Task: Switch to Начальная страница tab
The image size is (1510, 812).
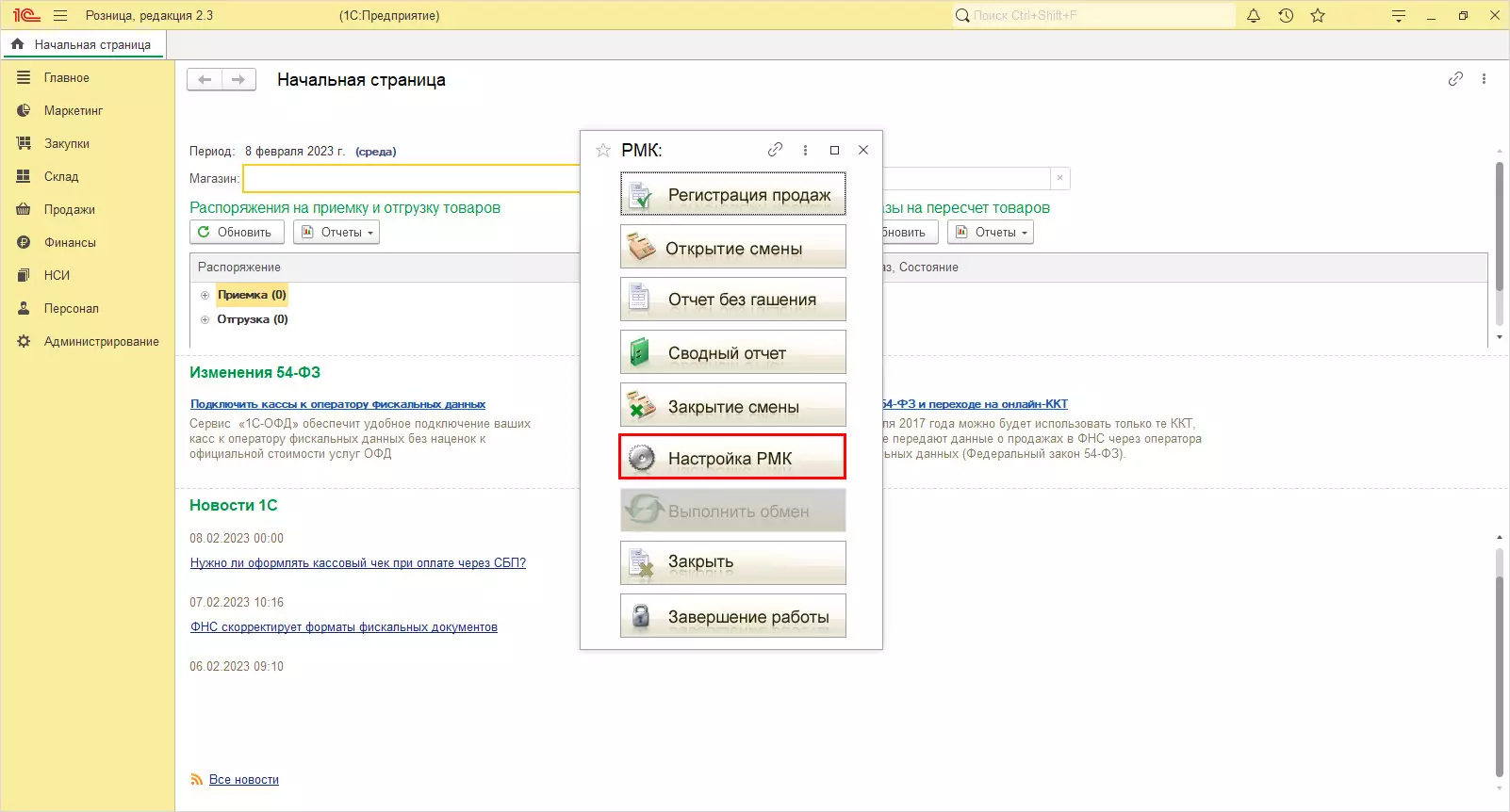Action: coord(84,44)
